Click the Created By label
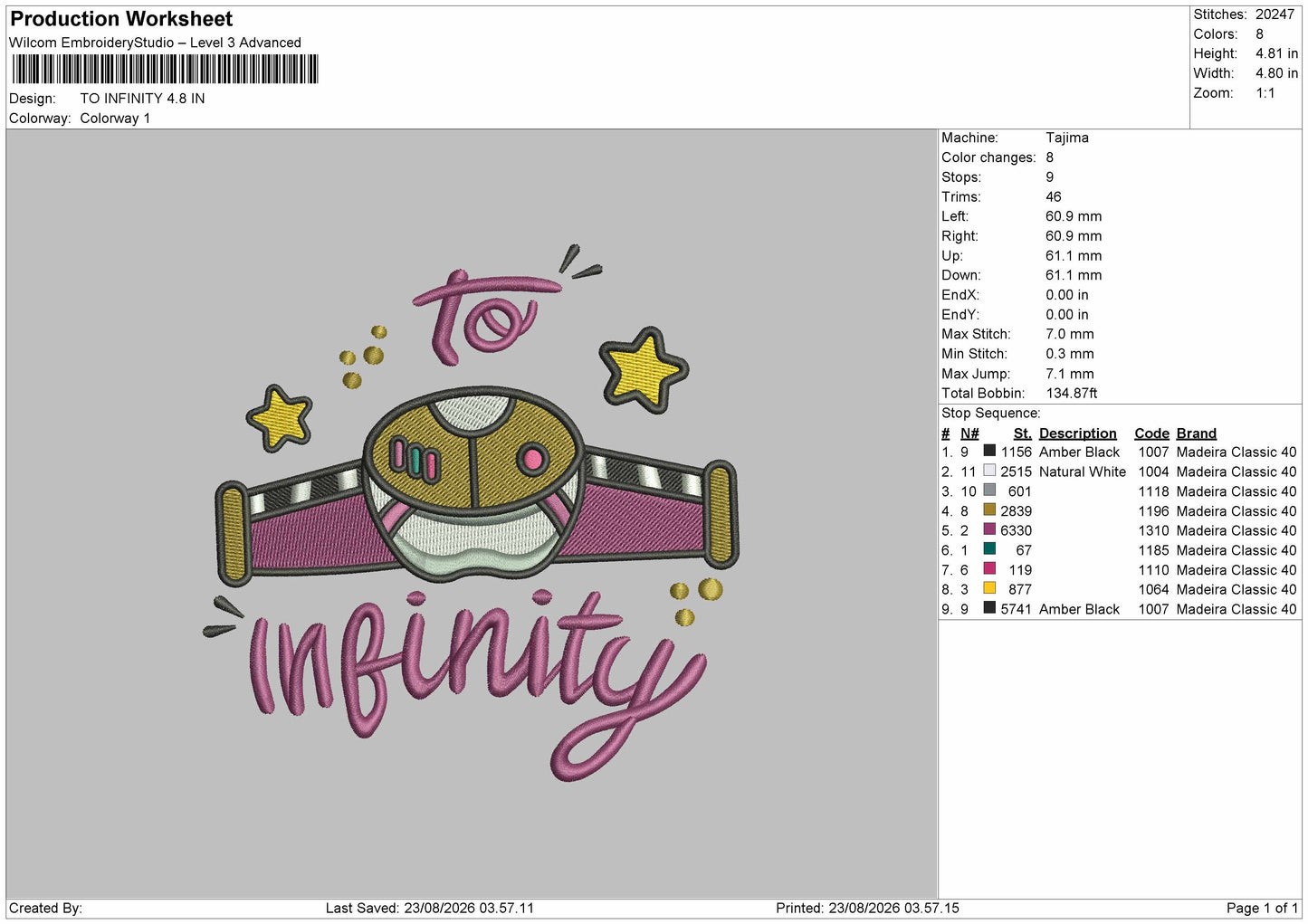Screen dimensions: 1308x924 point(45,908)
